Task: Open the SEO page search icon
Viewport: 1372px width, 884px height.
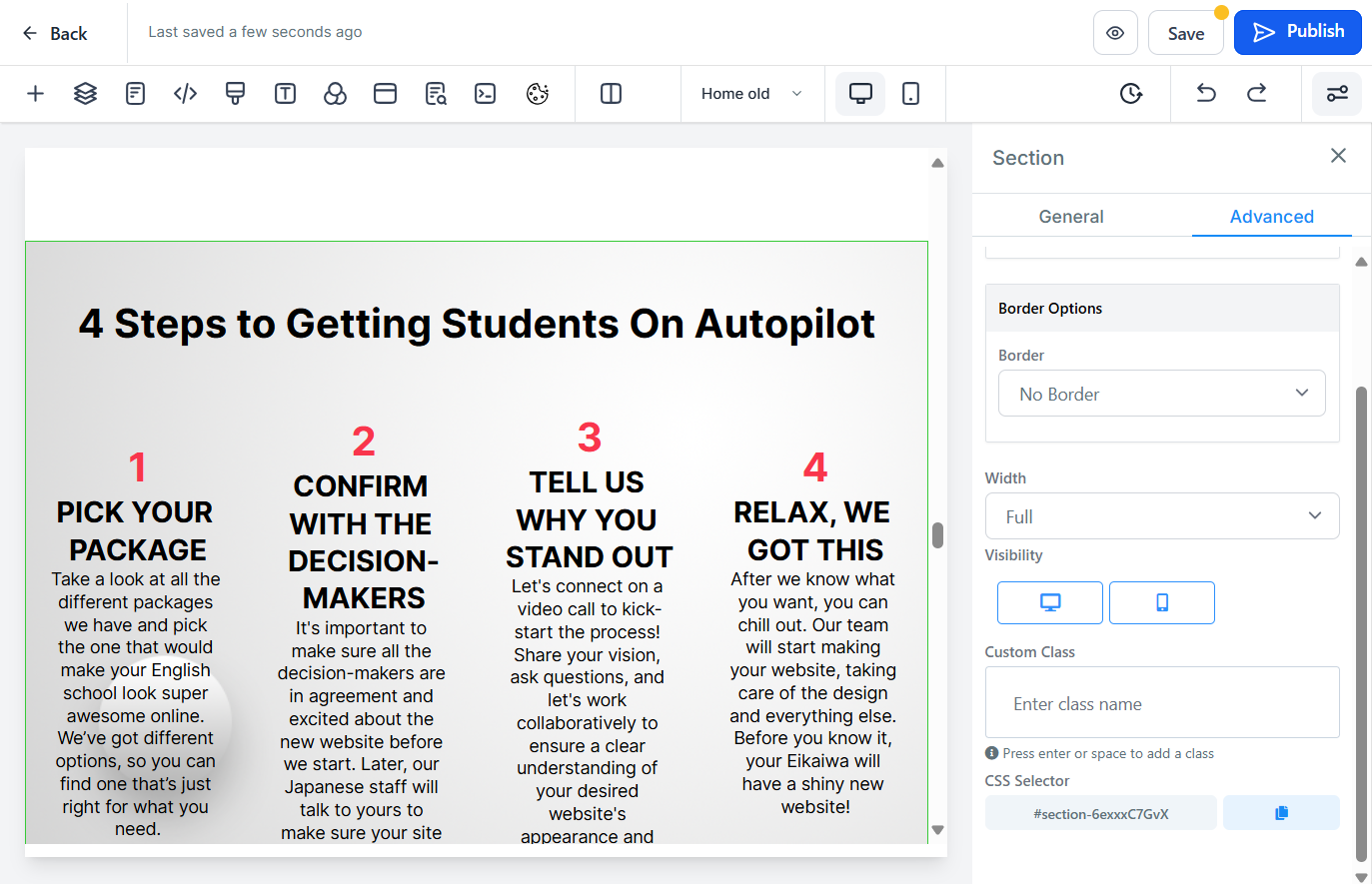Action: [436, 94]
